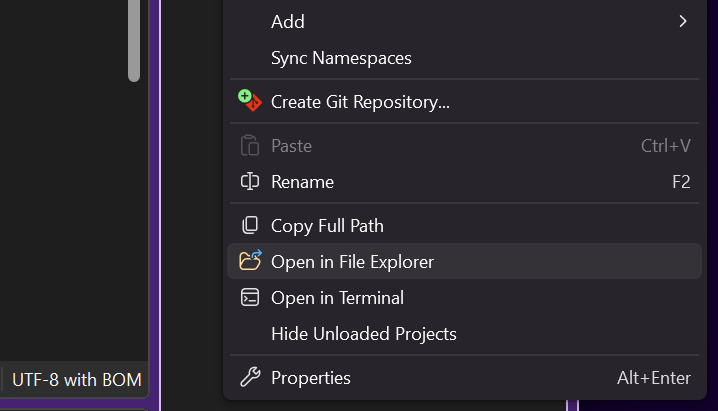Image resolution: width=718 pixels, height=411 pixels.
Task: Select Sync Namespaces
Action: (x=341, y=58)
